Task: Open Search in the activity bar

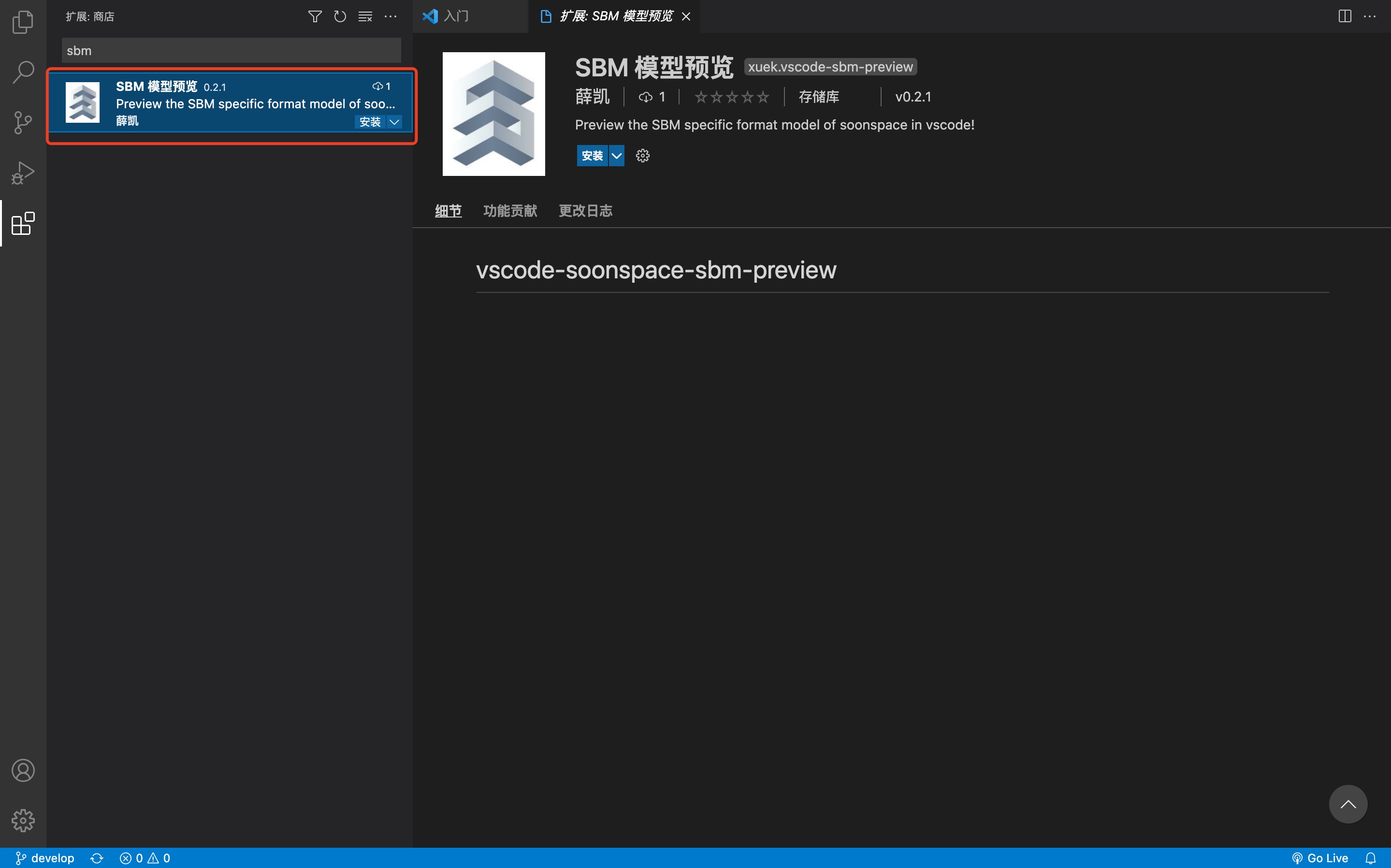Action: [x=23, y=72]
